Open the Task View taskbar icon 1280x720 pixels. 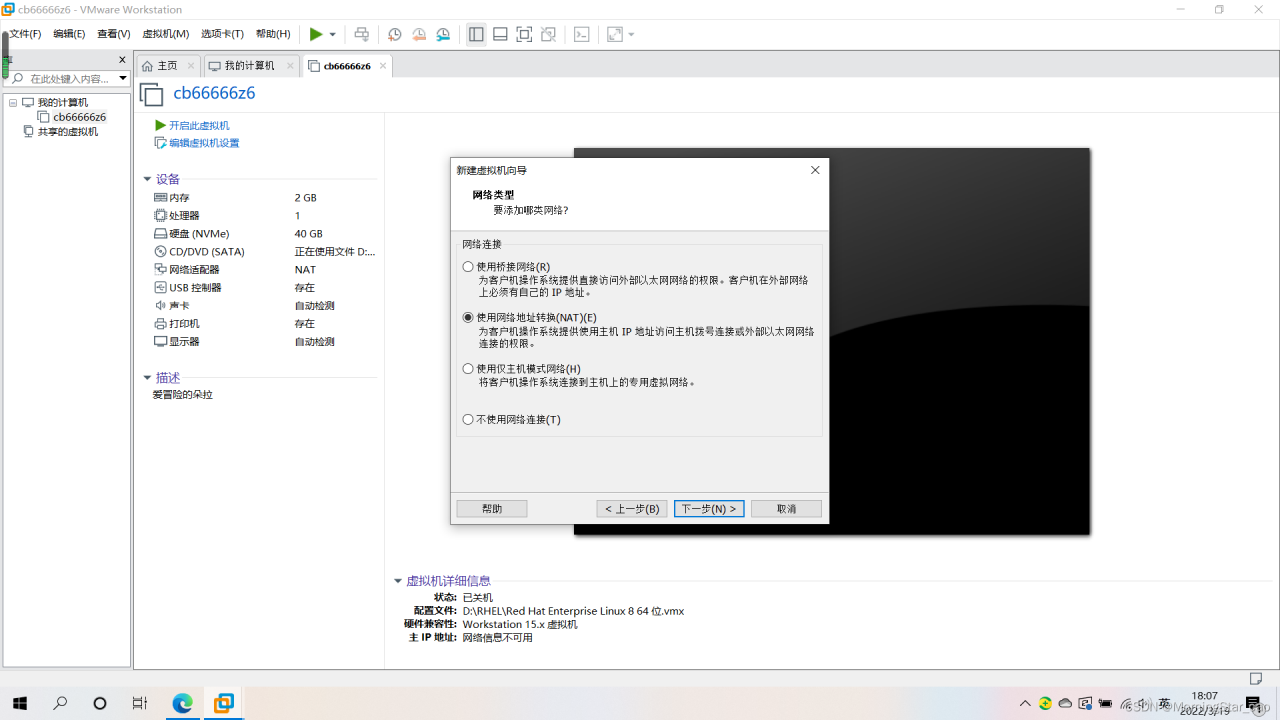pos(140,703)
